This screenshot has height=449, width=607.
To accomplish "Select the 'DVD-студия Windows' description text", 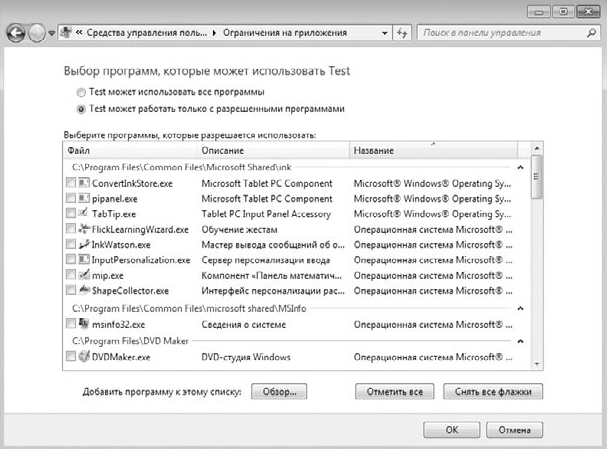I will pyautogui.click(x=246, y=357).
